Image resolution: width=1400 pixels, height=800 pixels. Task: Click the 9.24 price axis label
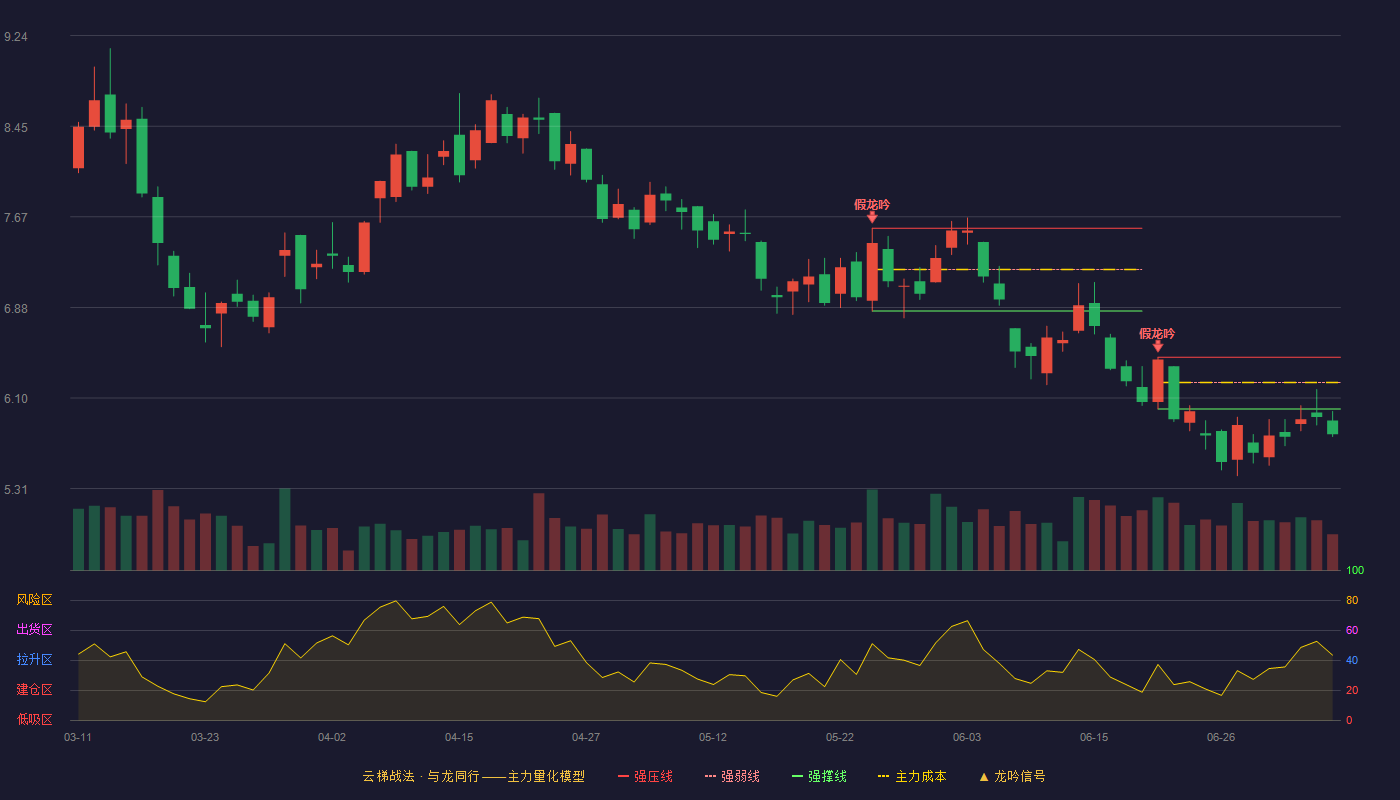pos(16,37)
